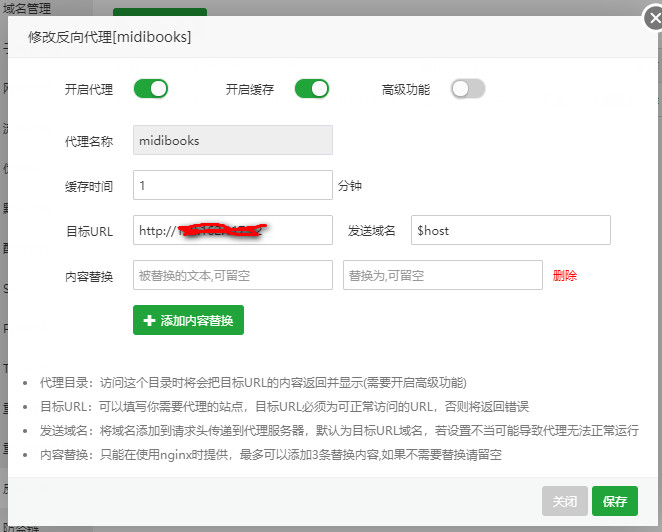This screenshot has width=662, height=532.
Task: Click the red 删除 link
Action: [564, 275]
